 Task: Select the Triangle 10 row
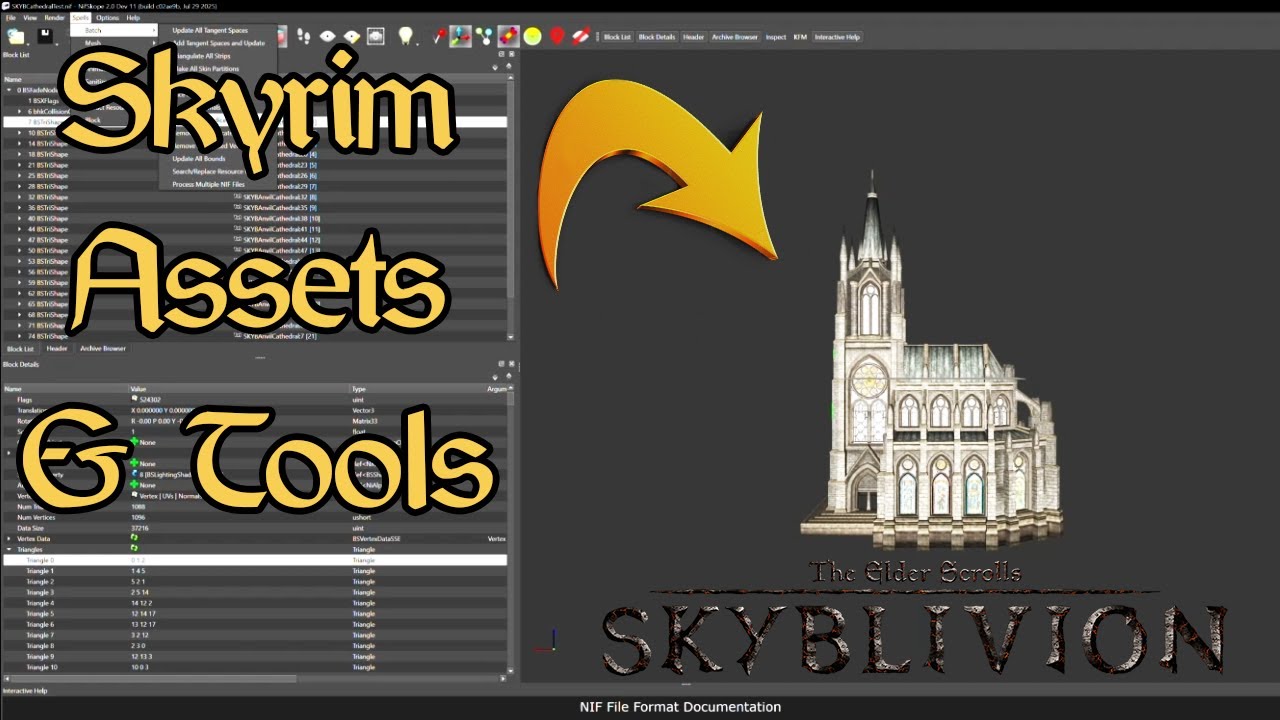point(254,667)
